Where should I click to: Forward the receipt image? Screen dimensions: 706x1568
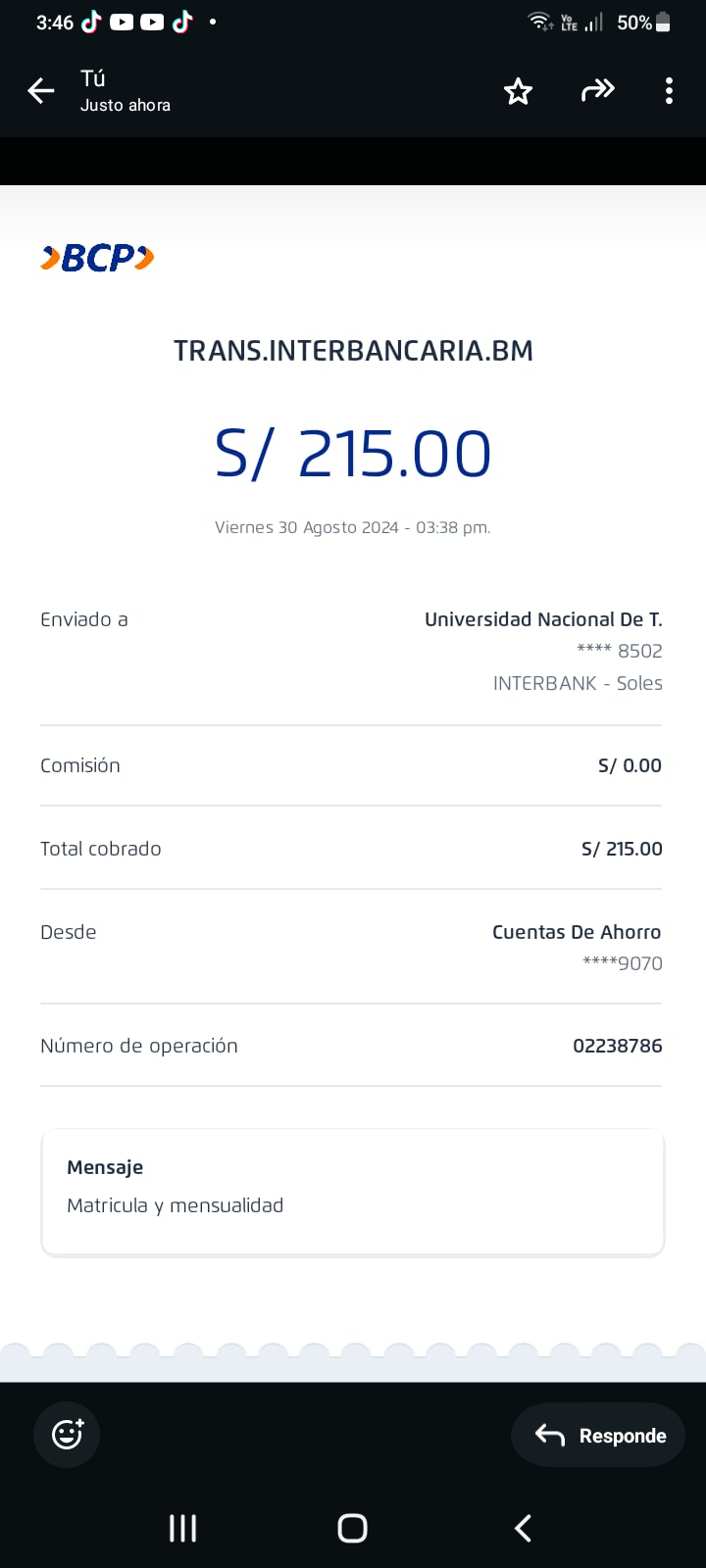pyautogui.click(x=597, y=91)
